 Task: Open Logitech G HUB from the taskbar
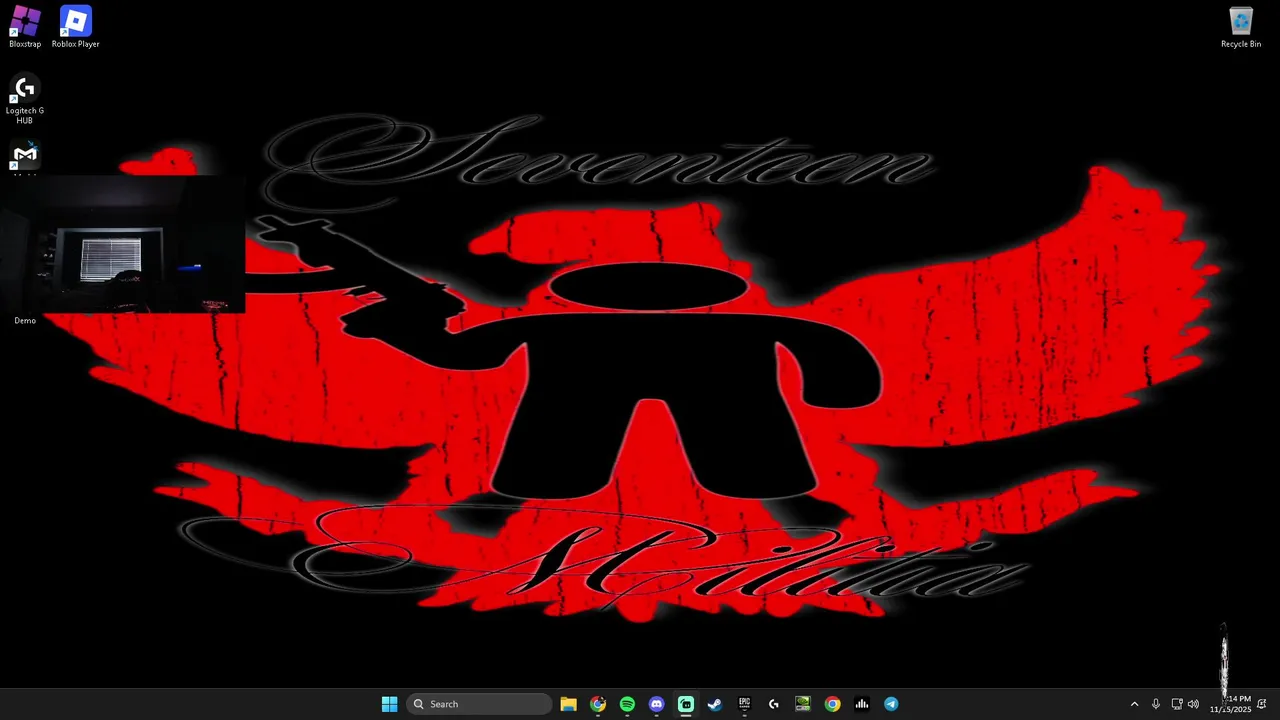[773, 704]
